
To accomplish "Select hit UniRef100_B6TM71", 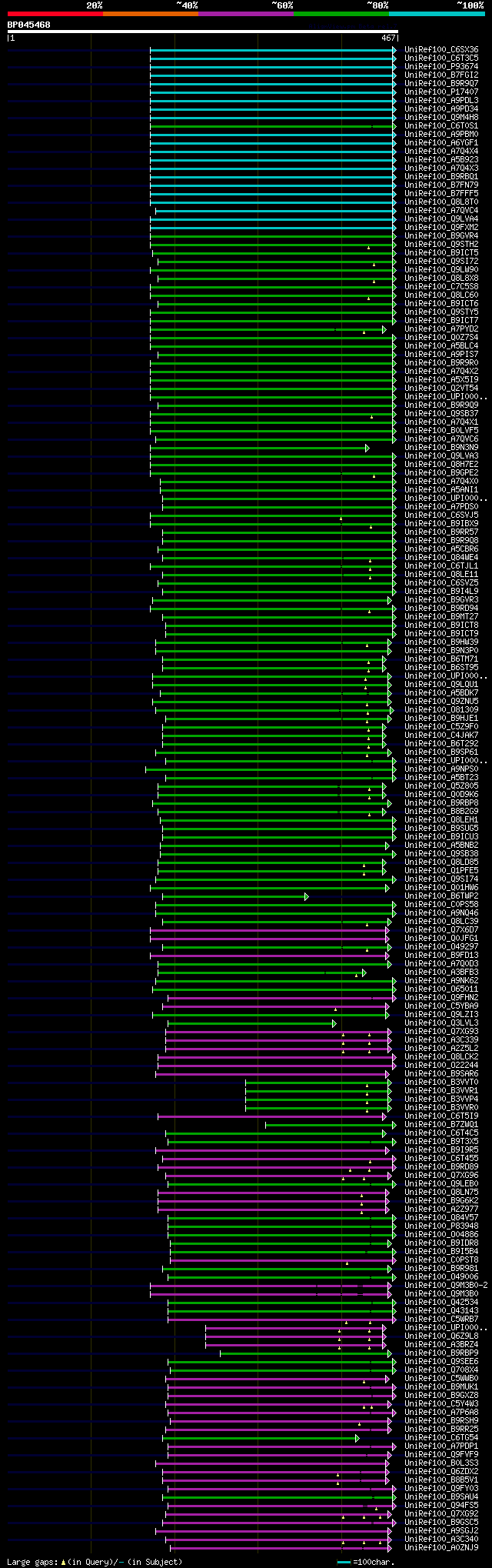I will [x=441, y=659].
